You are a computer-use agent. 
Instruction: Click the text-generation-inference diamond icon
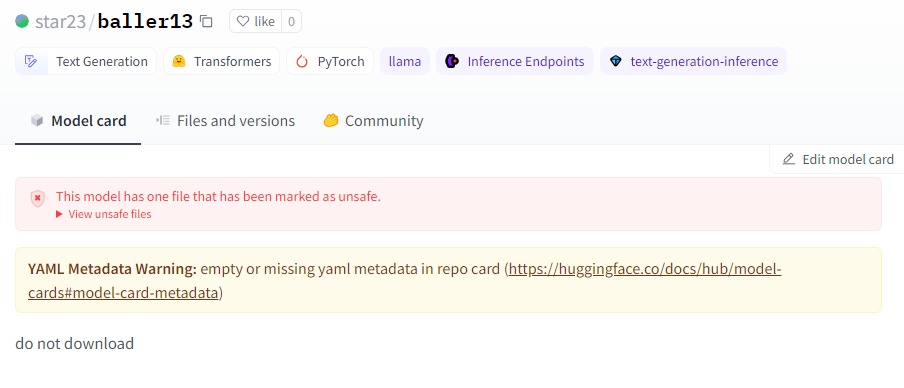pyautogui.click(x=616, y=61)
